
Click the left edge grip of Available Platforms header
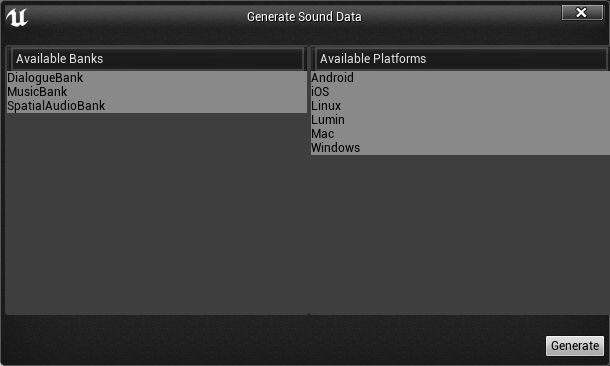313,59
